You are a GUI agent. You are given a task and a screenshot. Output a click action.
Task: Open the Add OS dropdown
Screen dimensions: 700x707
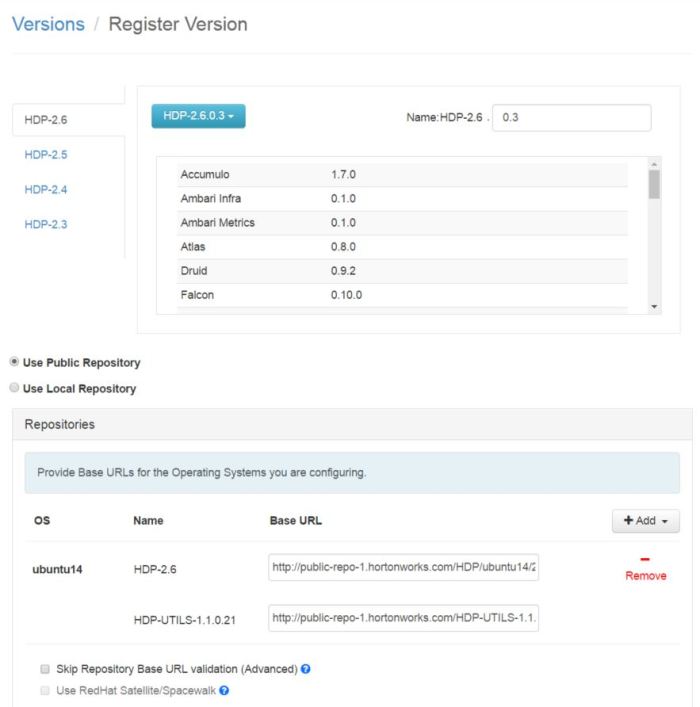pyautogui.click(x=645, y=521)
